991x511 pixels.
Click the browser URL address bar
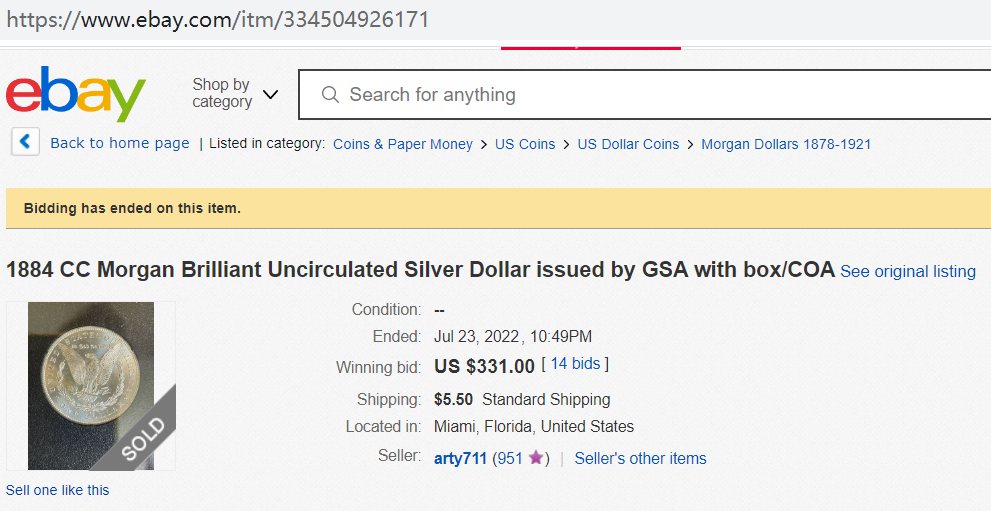400,19
